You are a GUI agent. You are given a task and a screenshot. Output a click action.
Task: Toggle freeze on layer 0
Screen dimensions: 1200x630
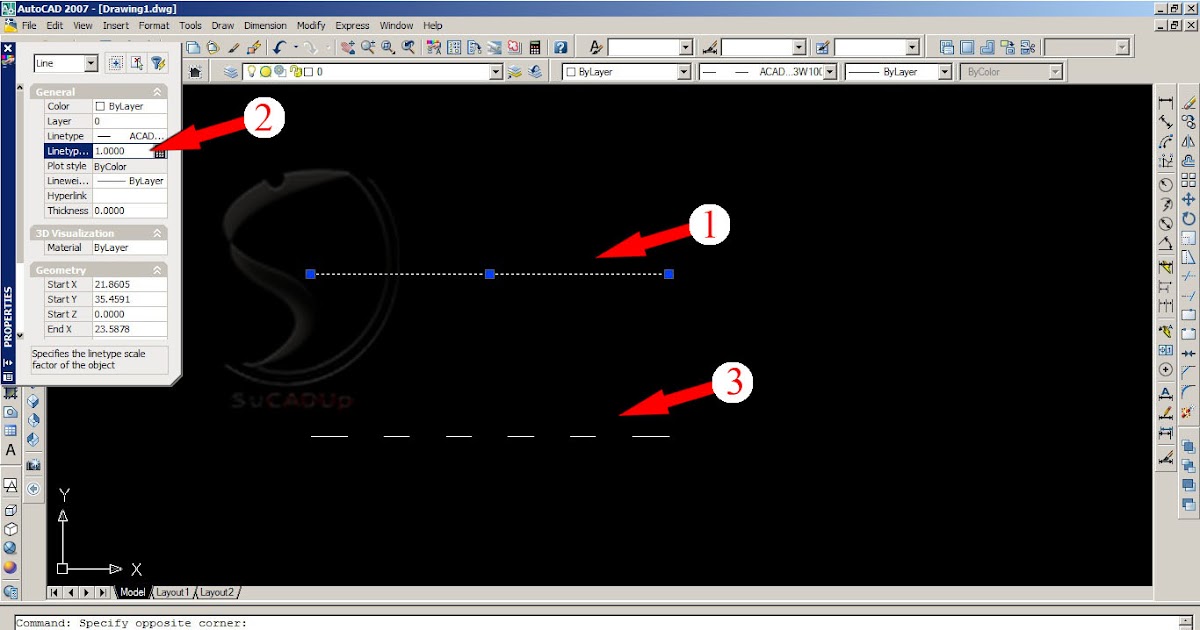266,71
